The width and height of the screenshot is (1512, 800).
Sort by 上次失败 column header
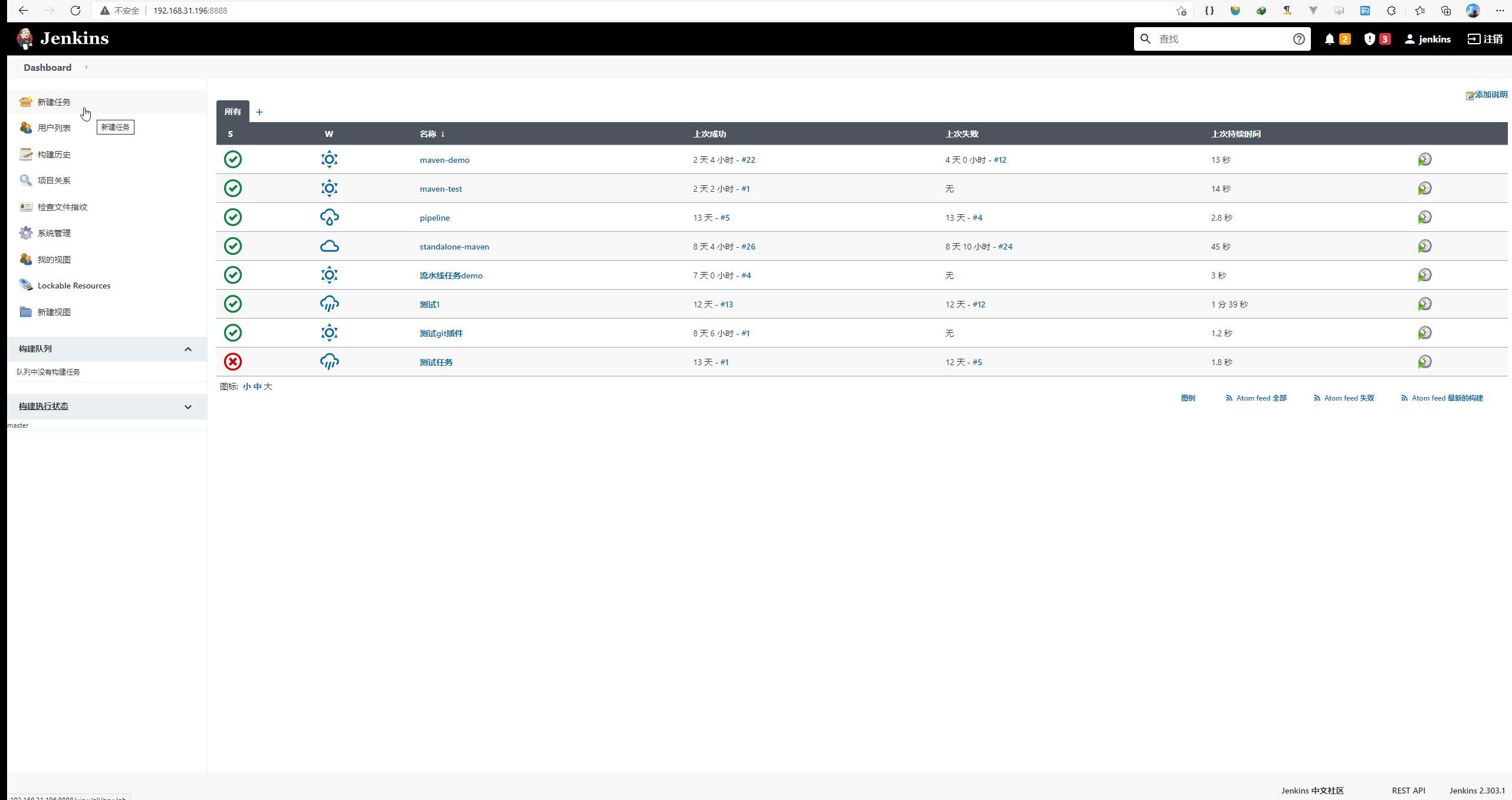point(962,134)
